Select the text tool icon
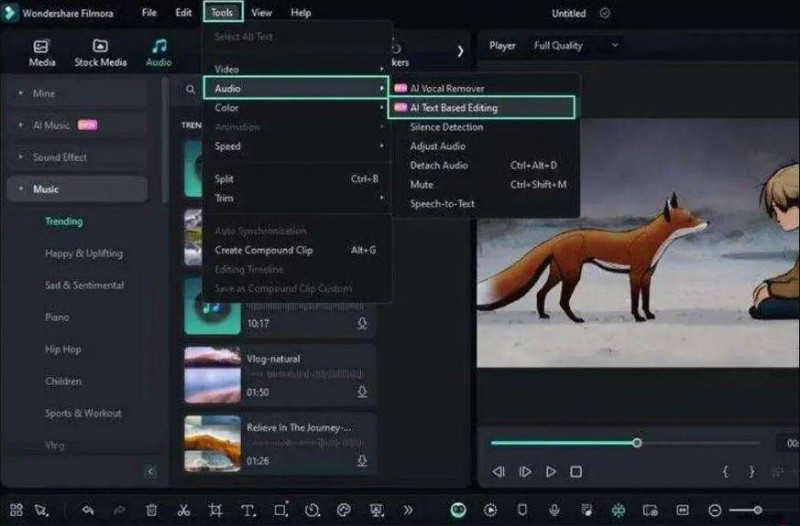The width and height of the screenshot is (800, 526). pyautogui.click(x=248, y=510)
